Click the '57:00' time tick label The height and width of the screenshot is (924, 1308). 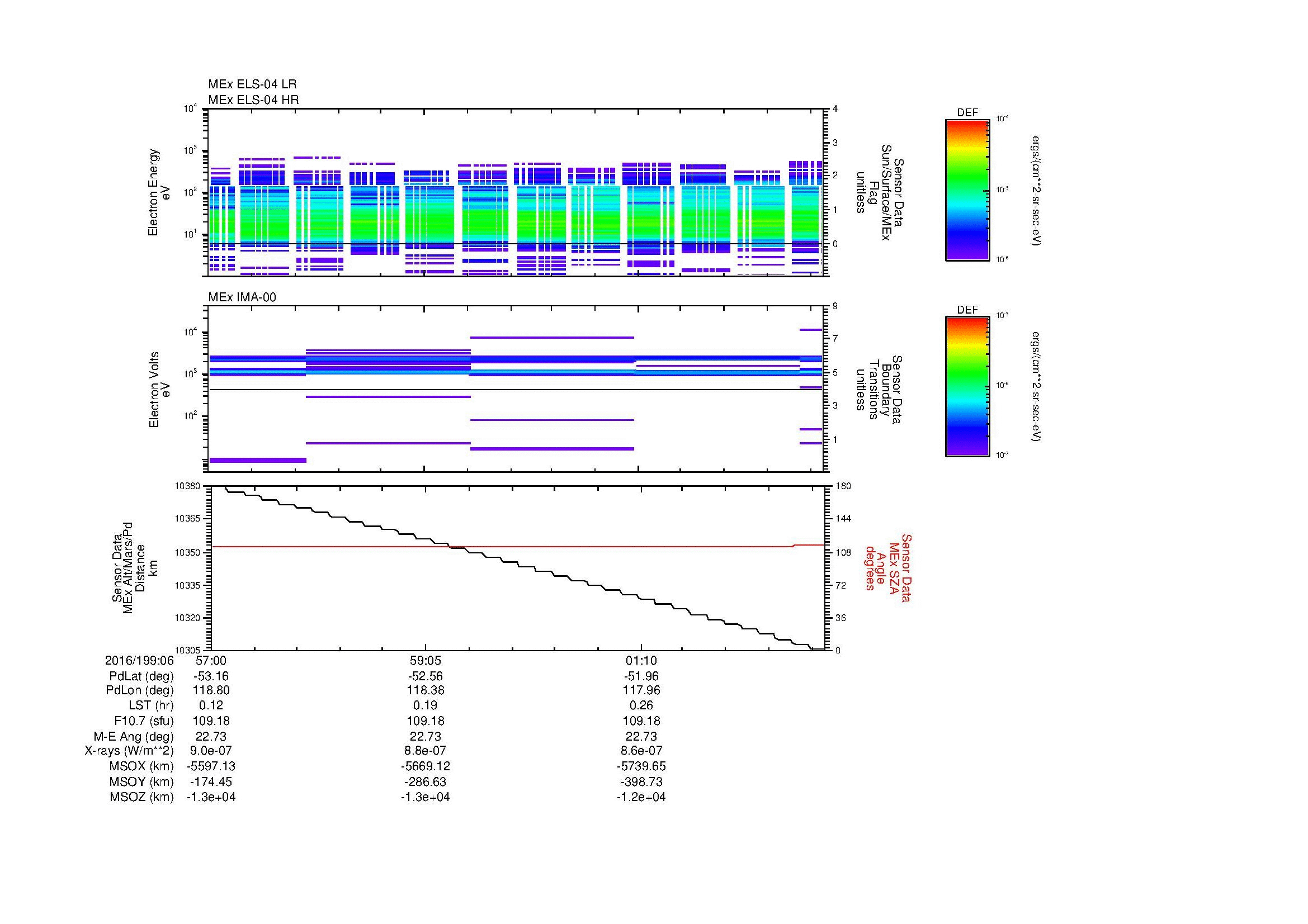coord(211,661)
